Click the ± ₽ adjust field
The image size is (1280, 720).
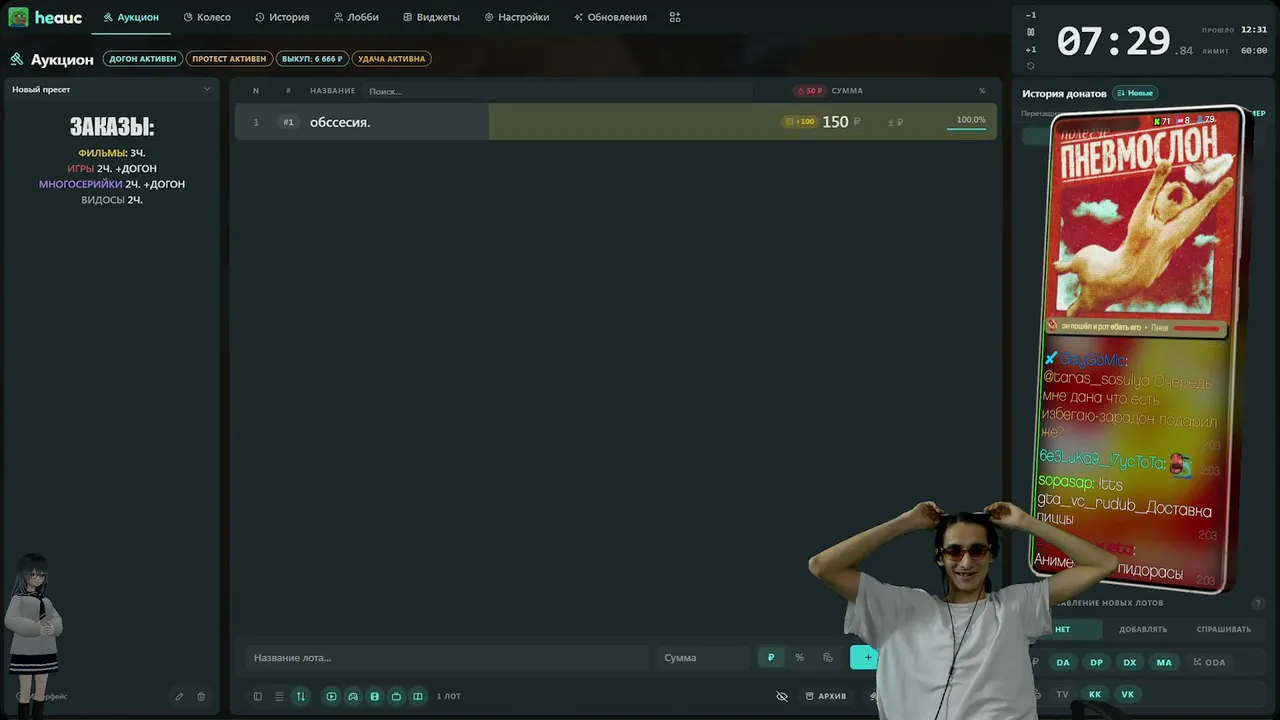tap(895, 122)
